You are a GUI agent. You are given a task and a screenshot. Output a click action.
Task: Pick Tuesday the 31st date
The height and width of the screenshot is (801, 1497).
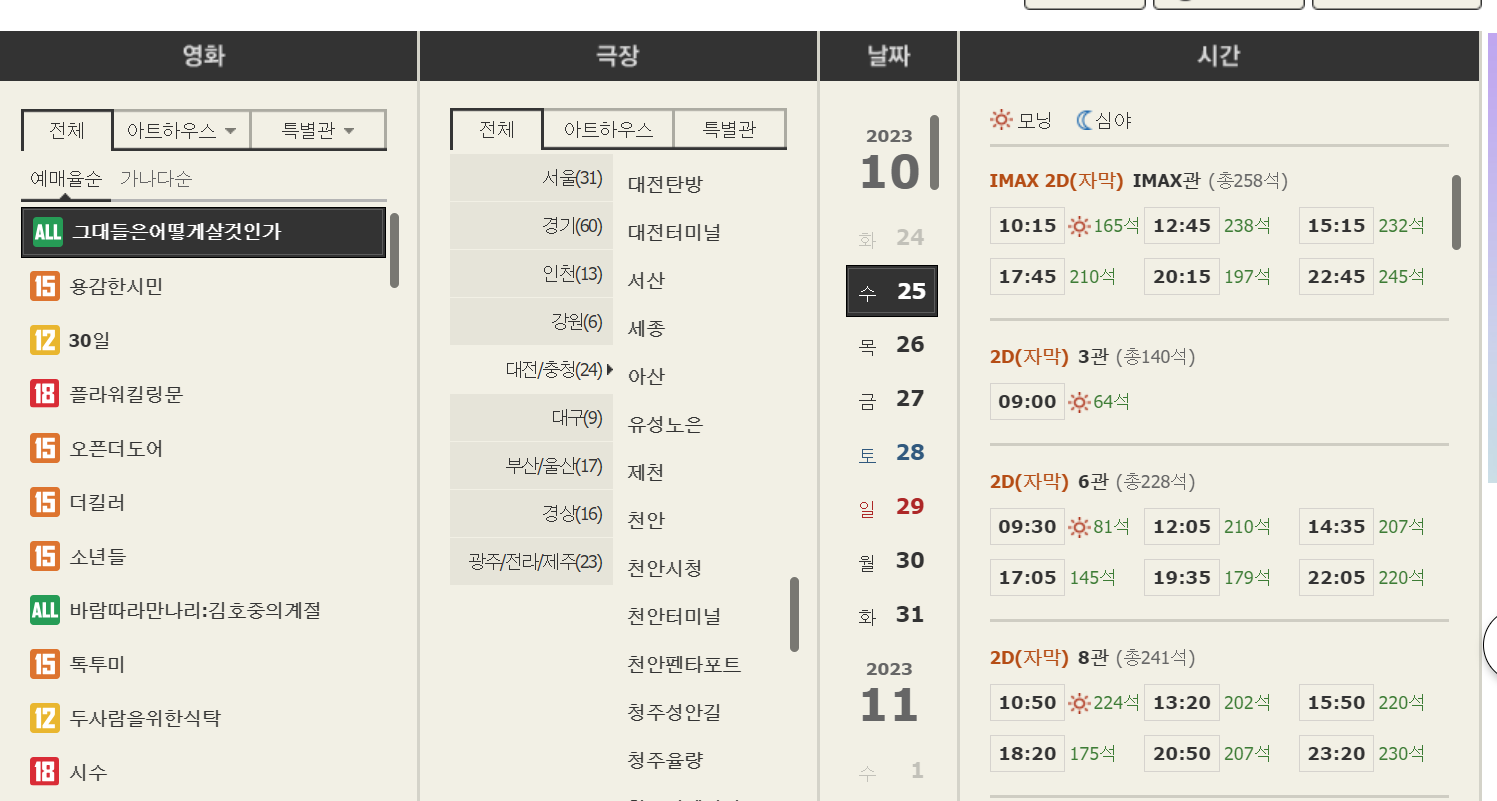891,615
